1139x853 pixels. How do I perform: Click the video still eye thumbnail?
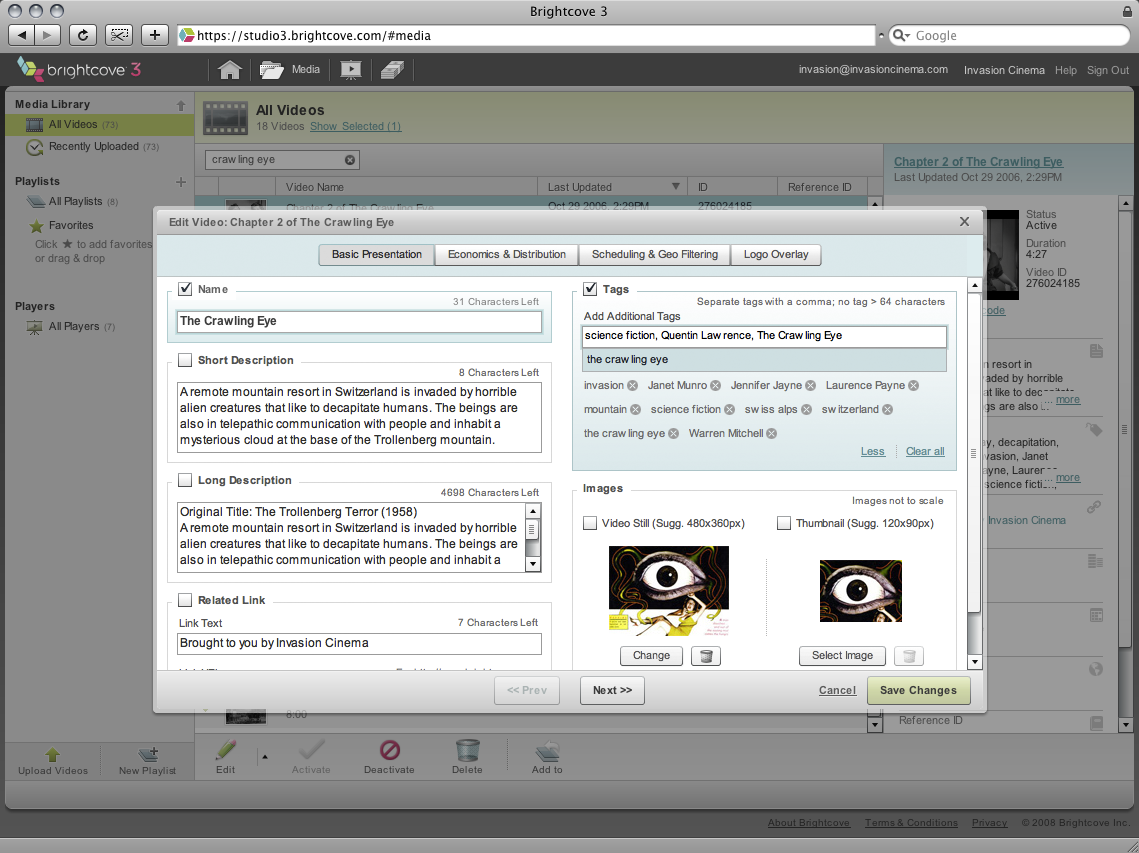point(668,591)
